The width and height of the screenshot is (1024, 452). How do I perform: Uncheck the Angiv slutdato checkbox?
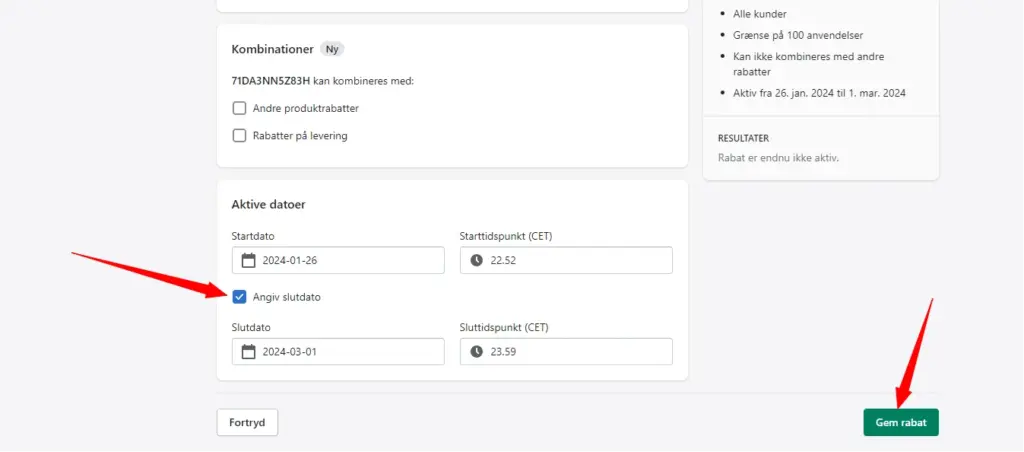tap(240, 297)
